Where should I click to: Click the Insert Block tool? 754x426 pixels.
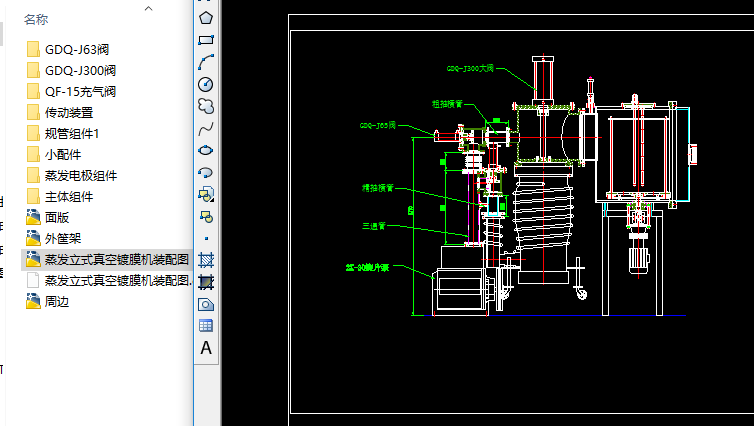coord(206,194)
